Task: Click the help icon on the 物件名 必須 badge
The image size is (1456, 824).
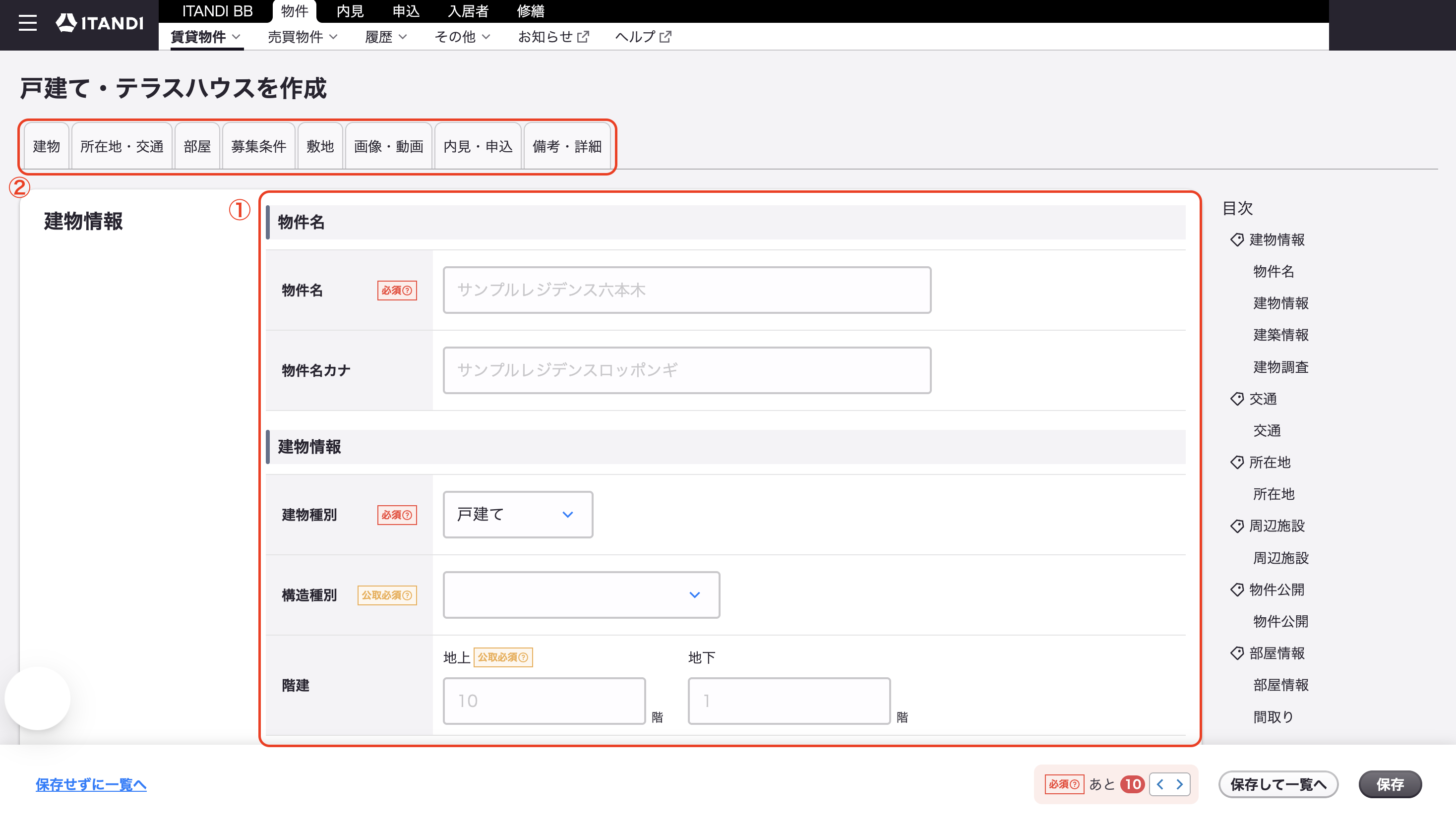Action: 407,291
